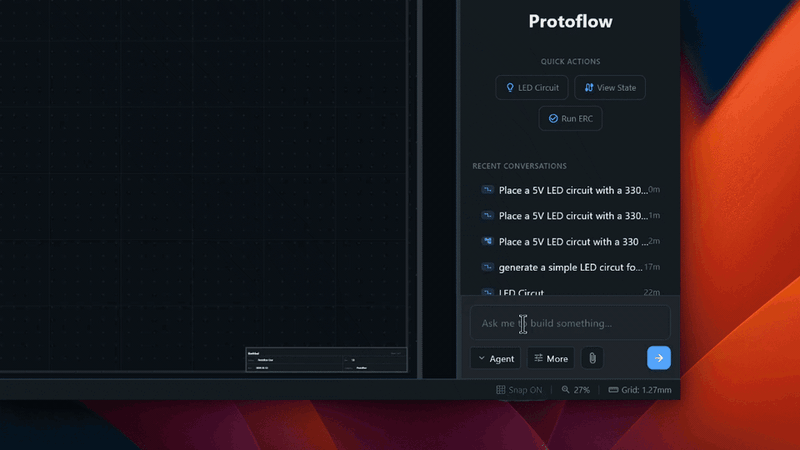Click the icon beside the 2m conversation

[x=487, y=241]
